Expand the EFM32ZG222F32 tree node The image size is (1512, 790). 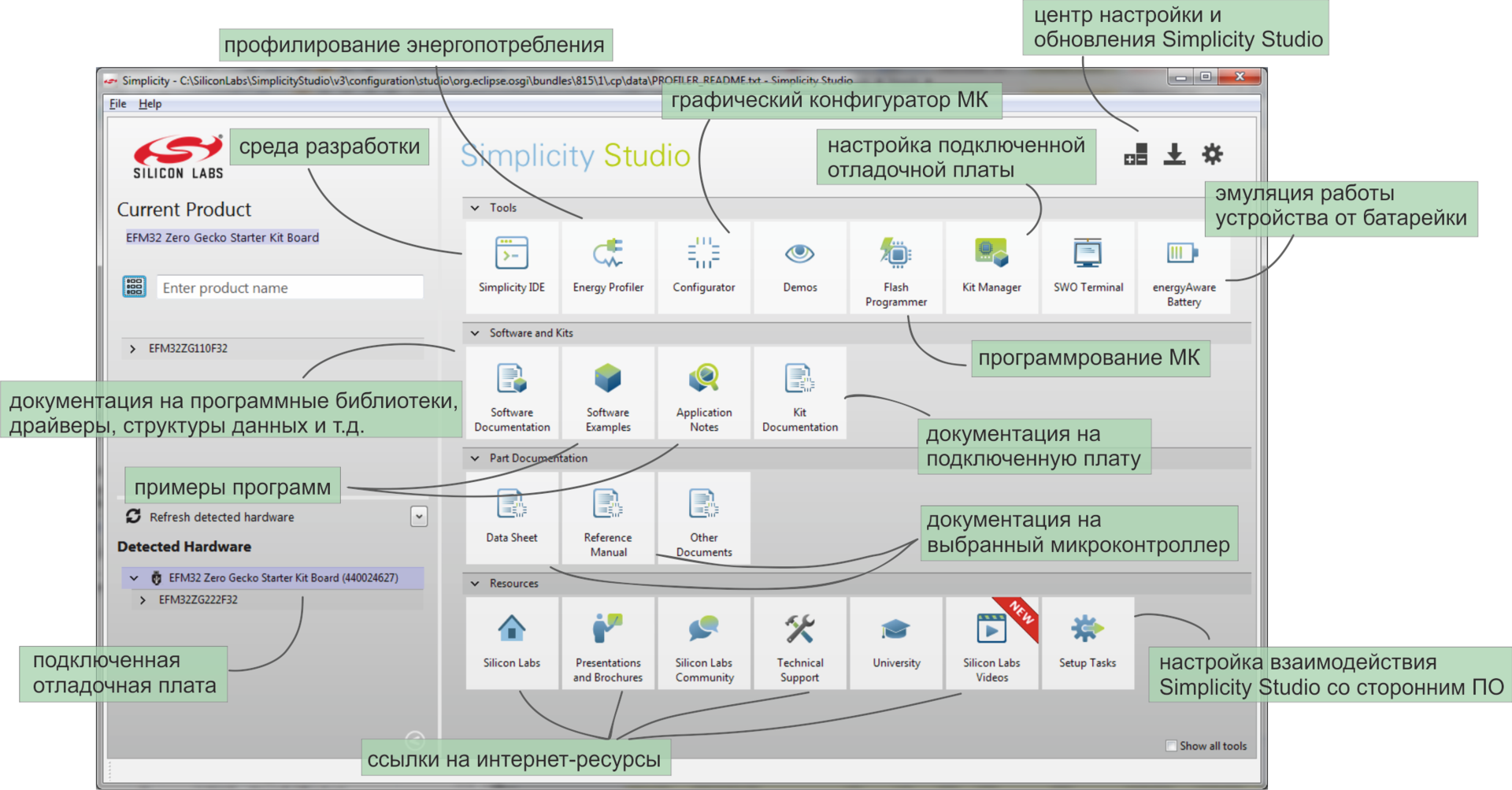click(143, 600)
